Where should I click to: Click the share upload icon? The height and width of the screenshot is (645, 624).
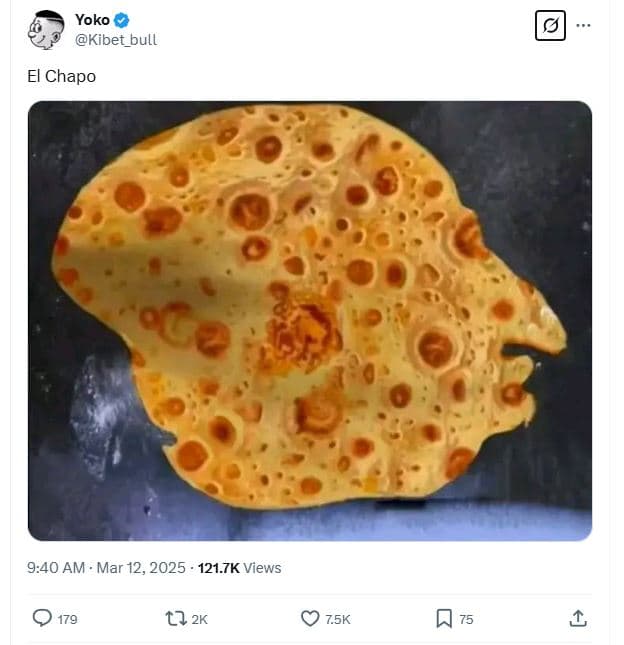coord(578,619)
